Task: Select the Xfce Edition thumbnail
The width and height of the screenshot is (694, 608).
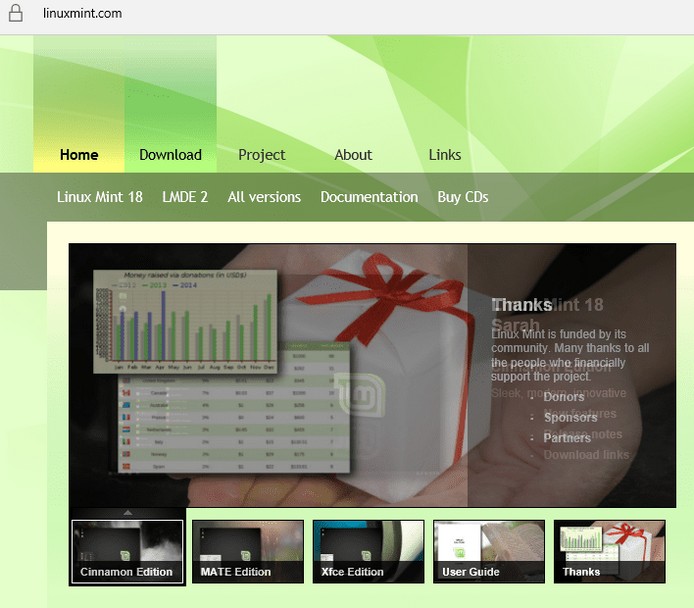Action: pos(368,551)
